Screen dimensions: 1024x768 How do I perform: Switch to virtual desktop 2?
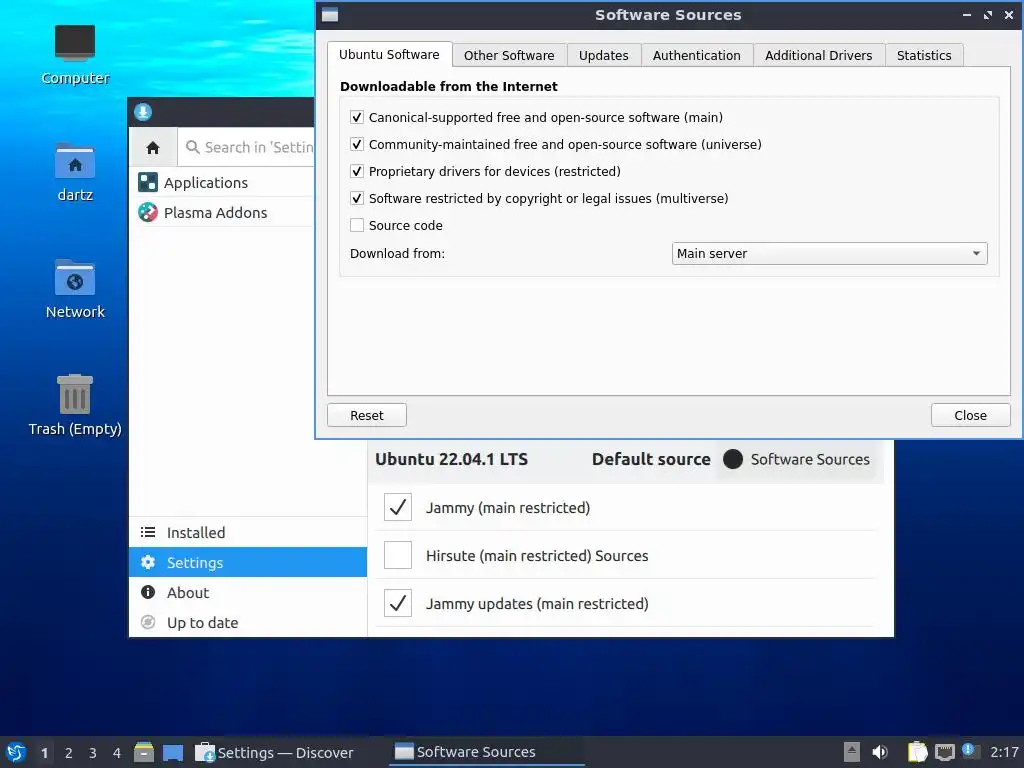click(x=69, y=753)
